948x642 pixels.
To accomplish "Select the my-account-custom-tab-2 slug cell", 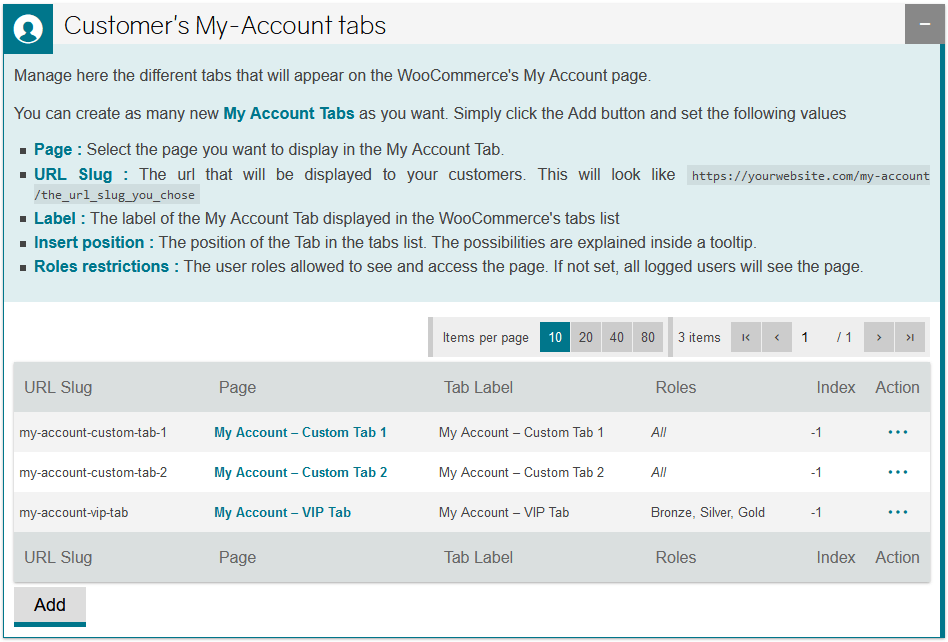I will tap(93, 472).
